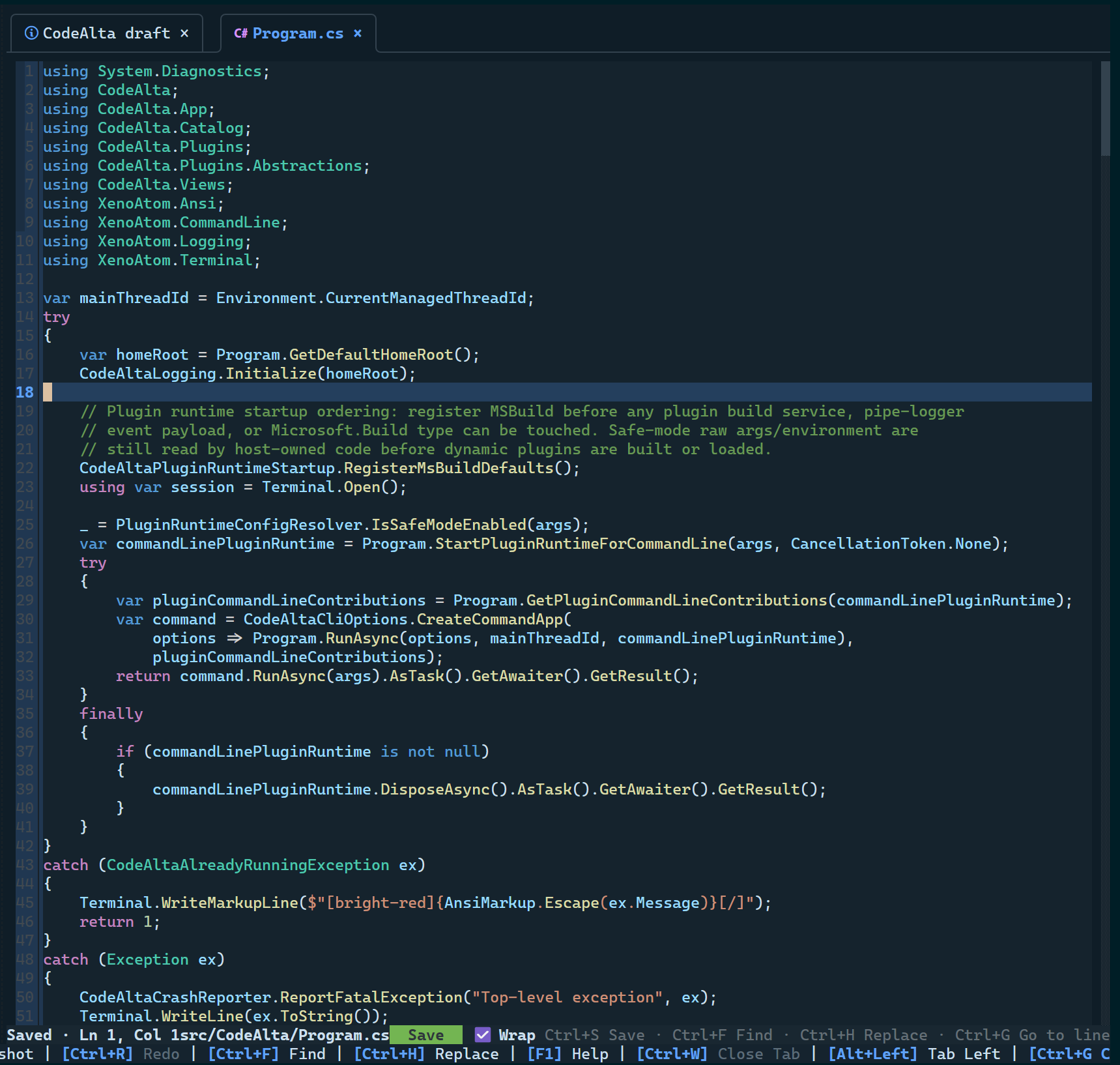
Task: Click 'Terminal.Open()' on line 23
Action: coord(330,487)
